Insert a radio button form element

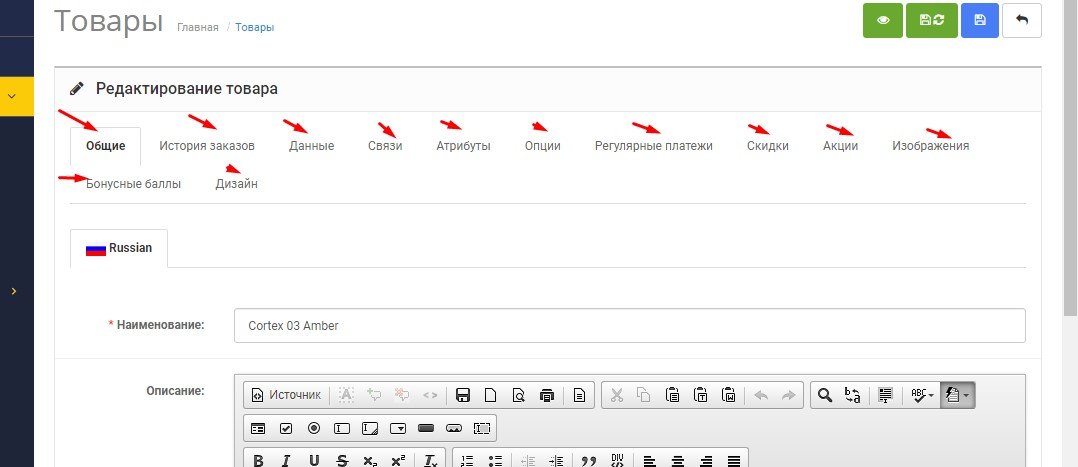(314, 428)
